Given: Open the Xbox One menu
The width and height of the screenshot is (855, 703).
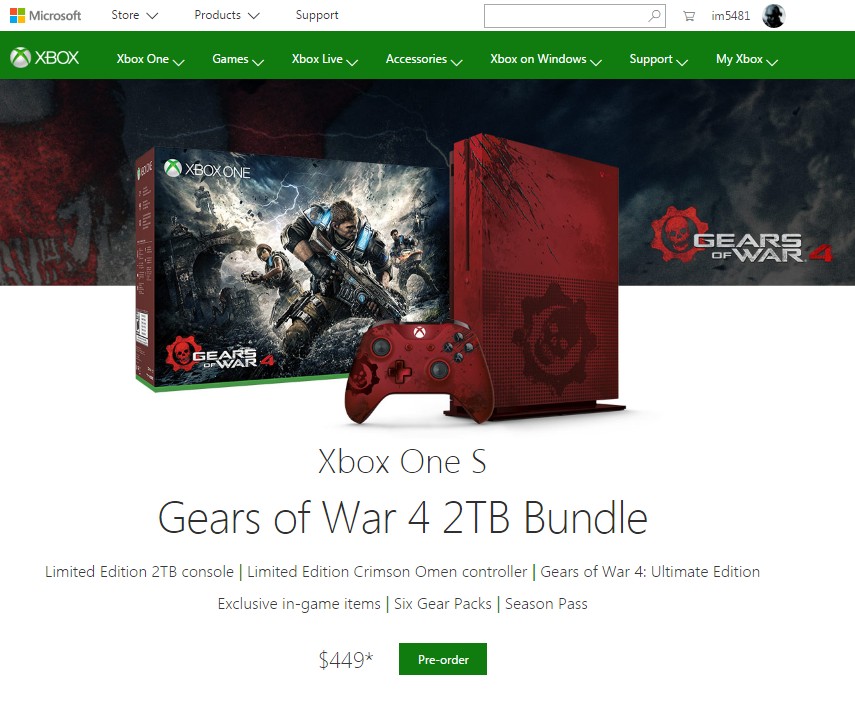Looking at the screenshot, I should coord(150,59).
